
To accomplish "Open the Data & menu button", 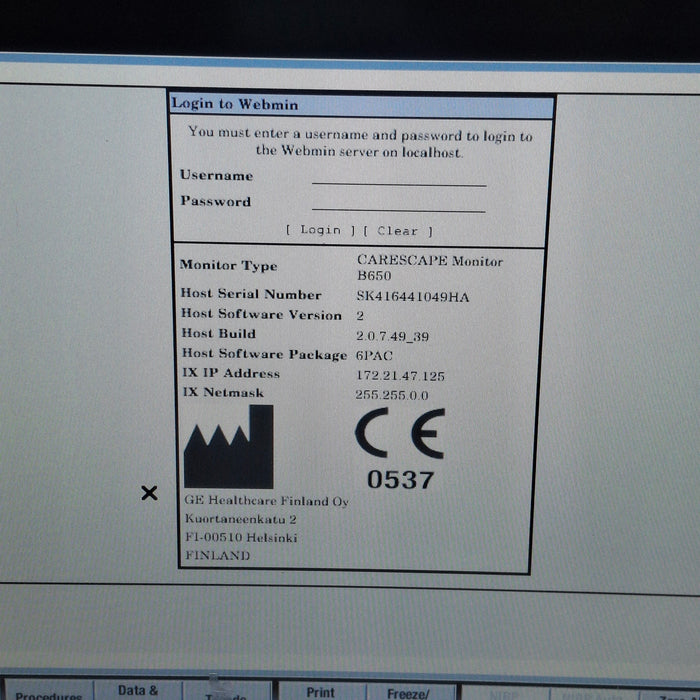I will pyautogui.click(x=138, y=690).
